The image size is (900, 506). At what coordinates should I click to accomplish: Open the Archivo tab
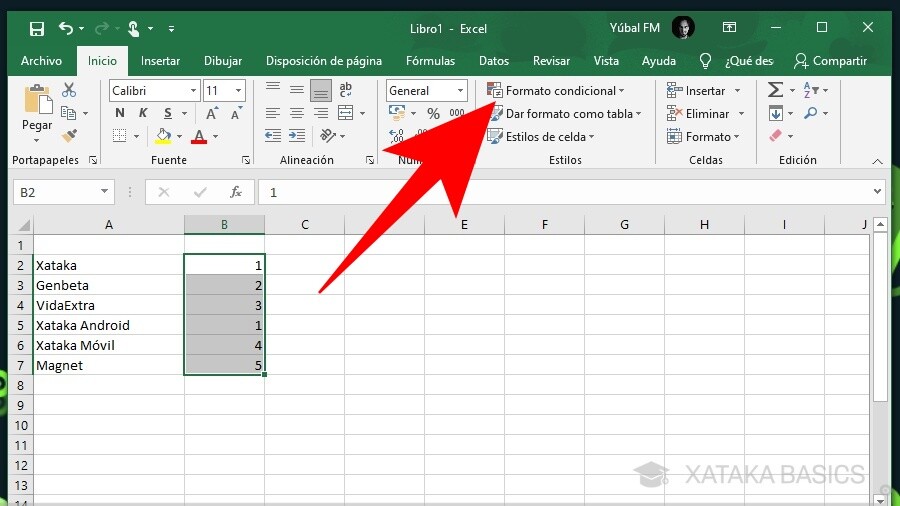pyautogui.click(x=41, y=61)
